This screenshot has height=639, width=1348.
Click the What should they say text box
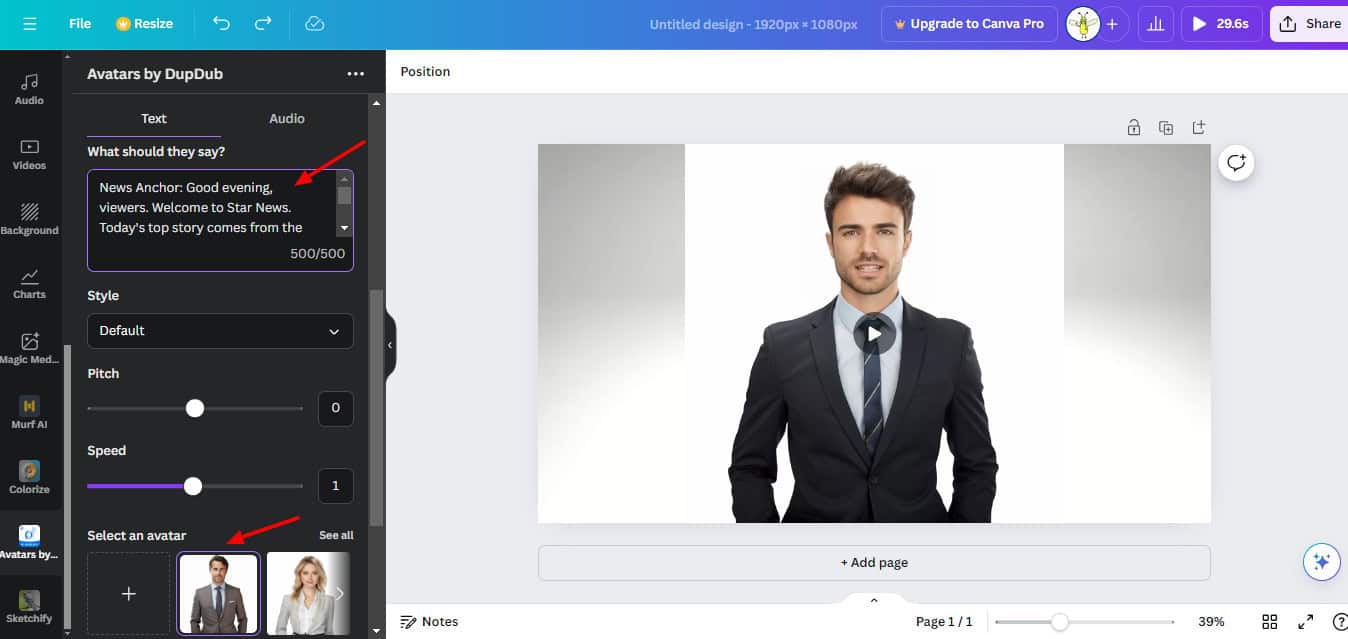pos(220,220)
